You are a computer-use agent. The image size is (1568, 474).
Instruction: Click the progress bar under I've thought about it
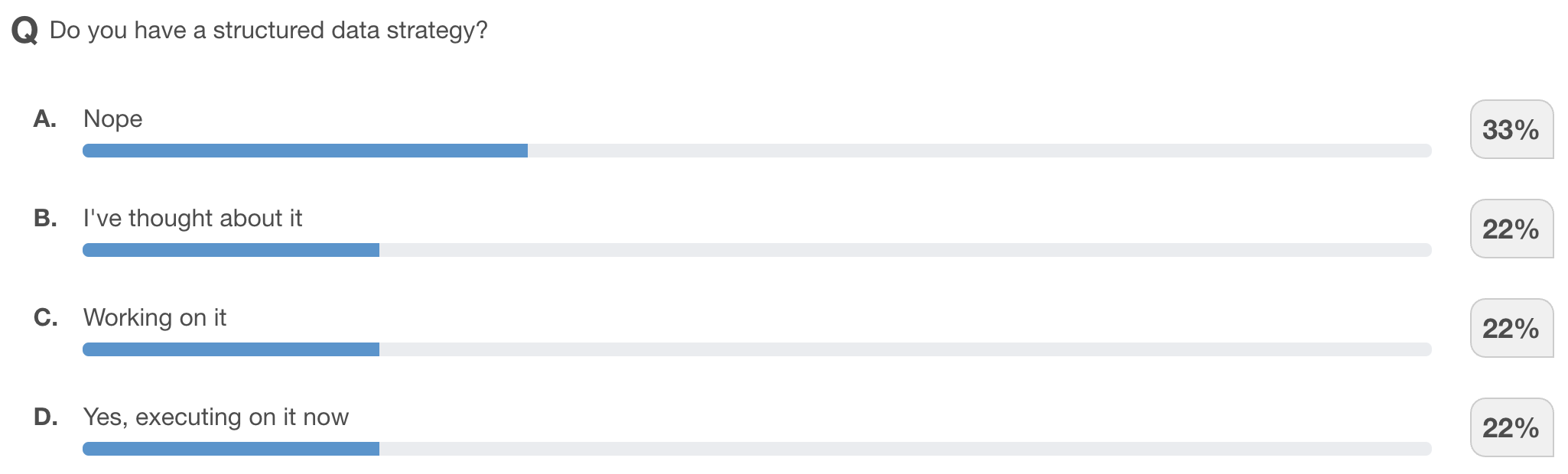pyautogui.click(x=756, y=250)
